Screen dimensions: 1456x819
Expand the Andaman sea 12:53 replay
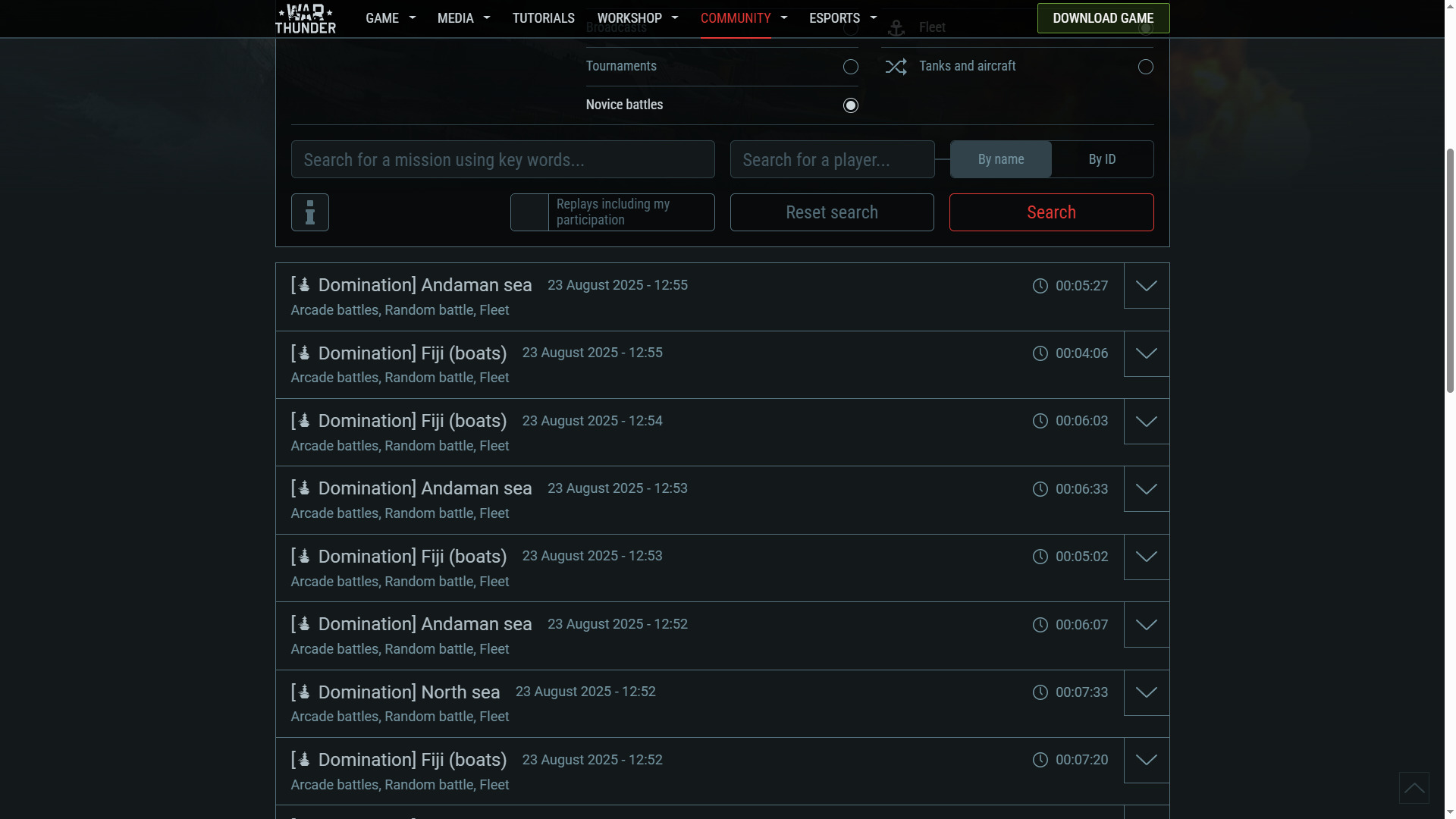tap(1146, 489)
